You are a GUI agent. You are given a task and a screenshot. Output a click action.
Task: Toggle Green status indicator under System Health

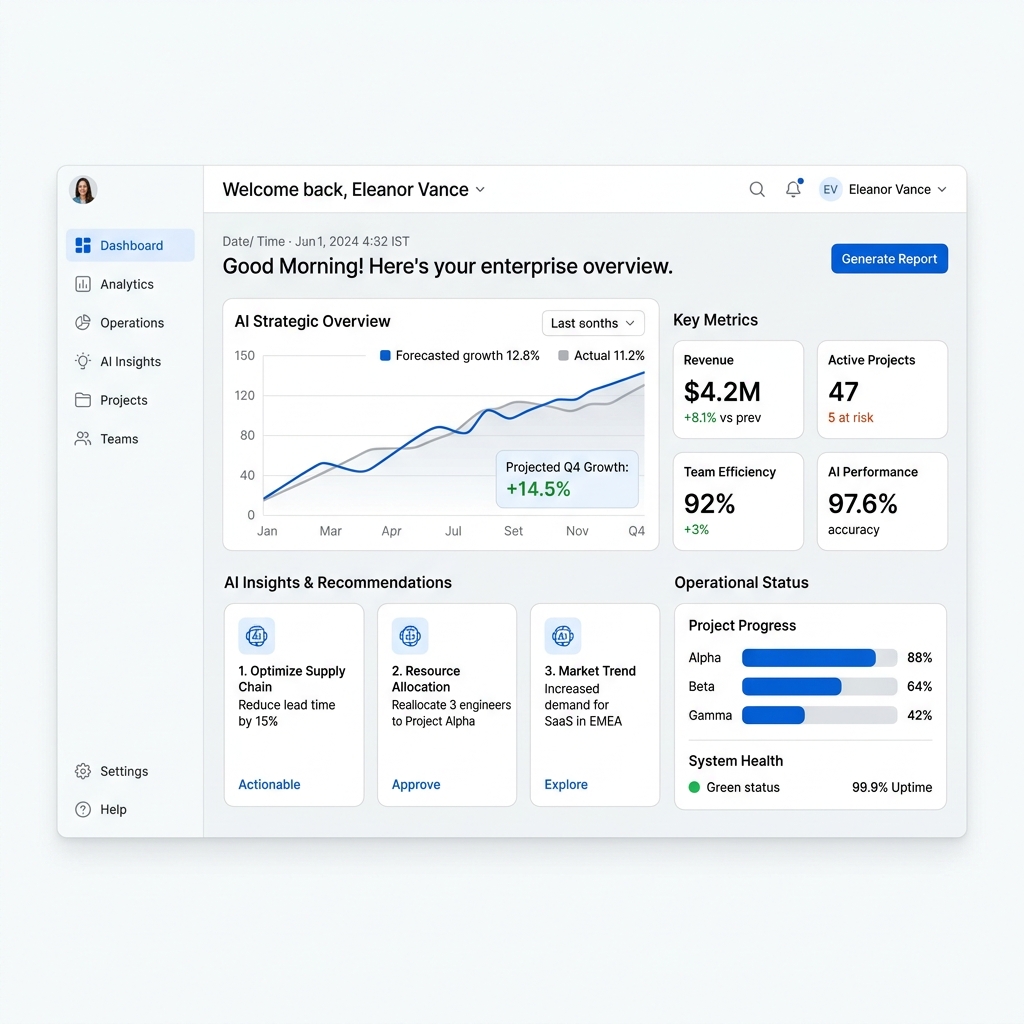pyautogui.click(x=696, y=787)
